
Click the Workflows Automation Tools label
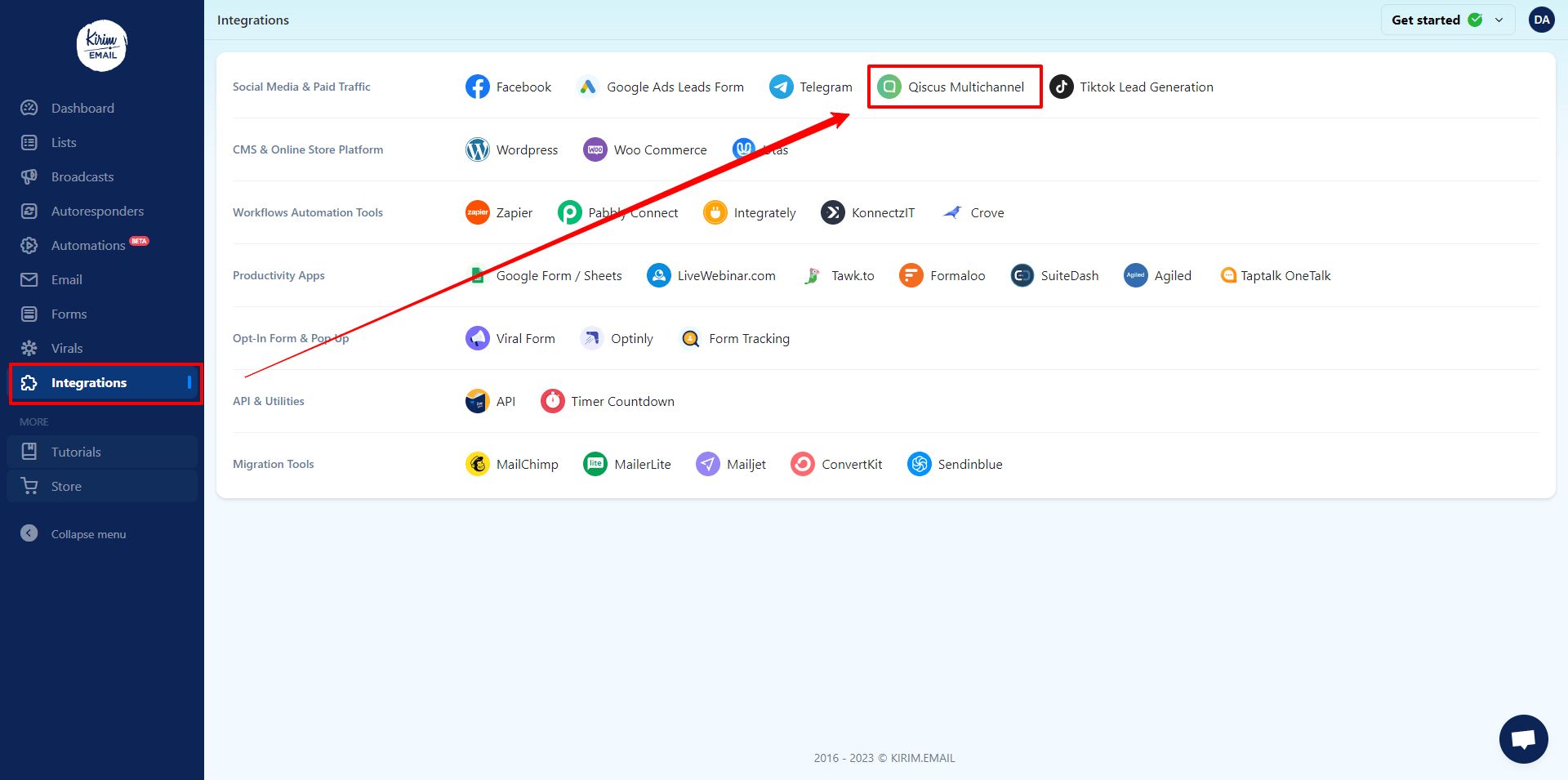(308, 212)
